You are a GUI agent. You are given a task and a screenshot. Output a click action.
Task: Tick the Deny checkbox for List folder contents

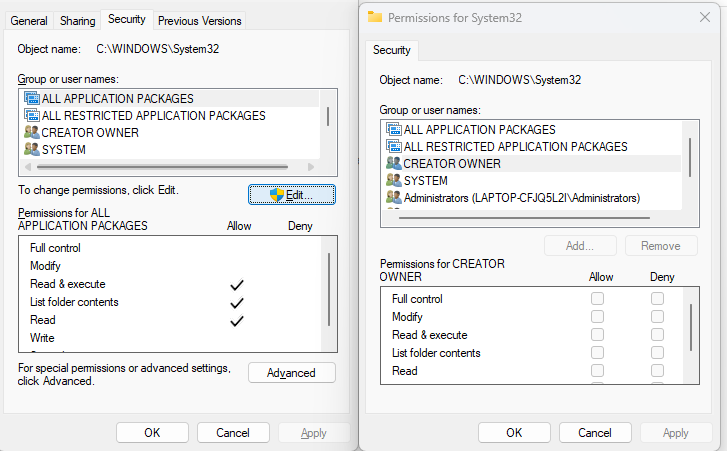[657, 353]
